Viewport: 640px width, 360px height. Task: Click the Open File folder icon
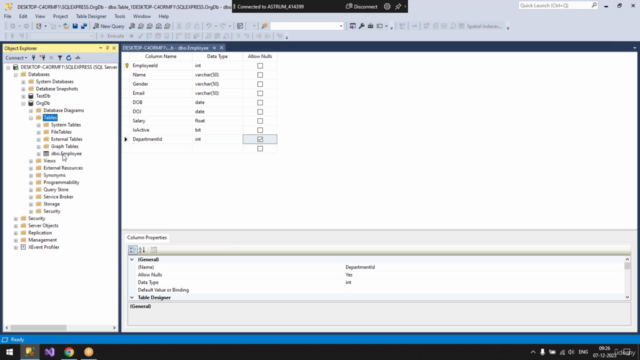click(66, 26)
